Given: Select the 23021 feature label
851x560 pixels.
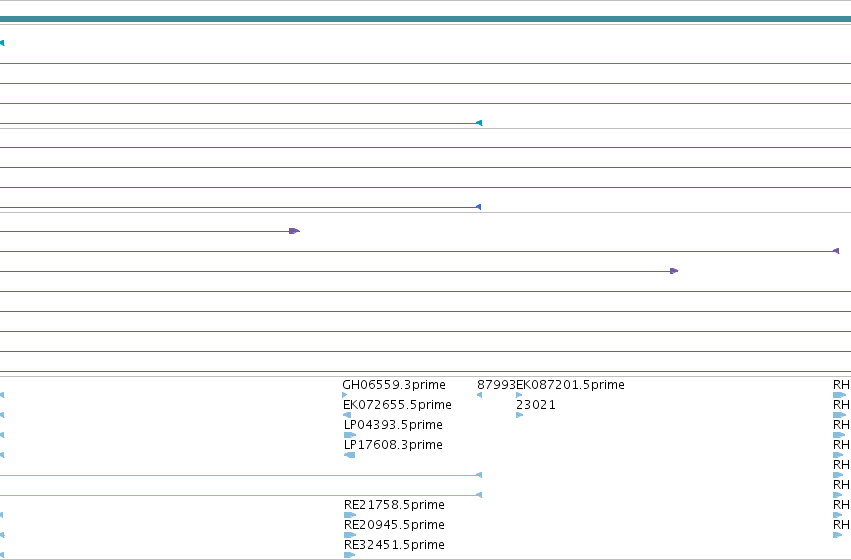Looking at the screenshot, I should 536,405.
